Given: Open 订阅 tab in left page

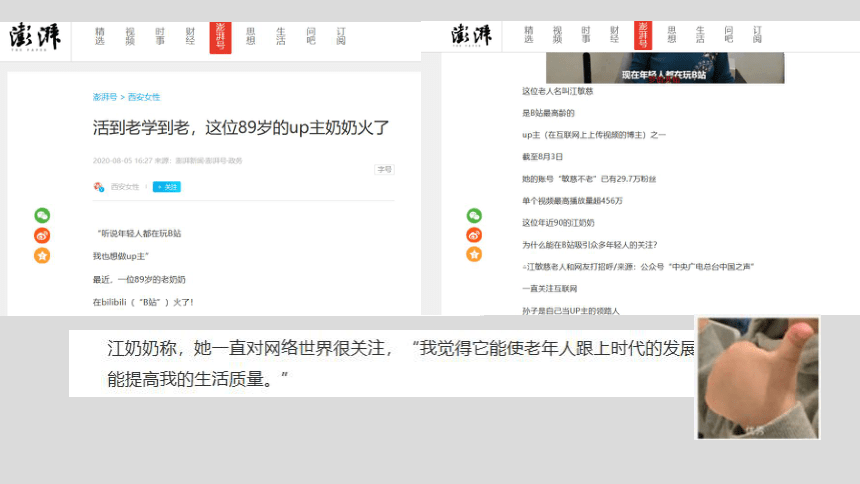Looking at the screenshot, I should [341, 36].
